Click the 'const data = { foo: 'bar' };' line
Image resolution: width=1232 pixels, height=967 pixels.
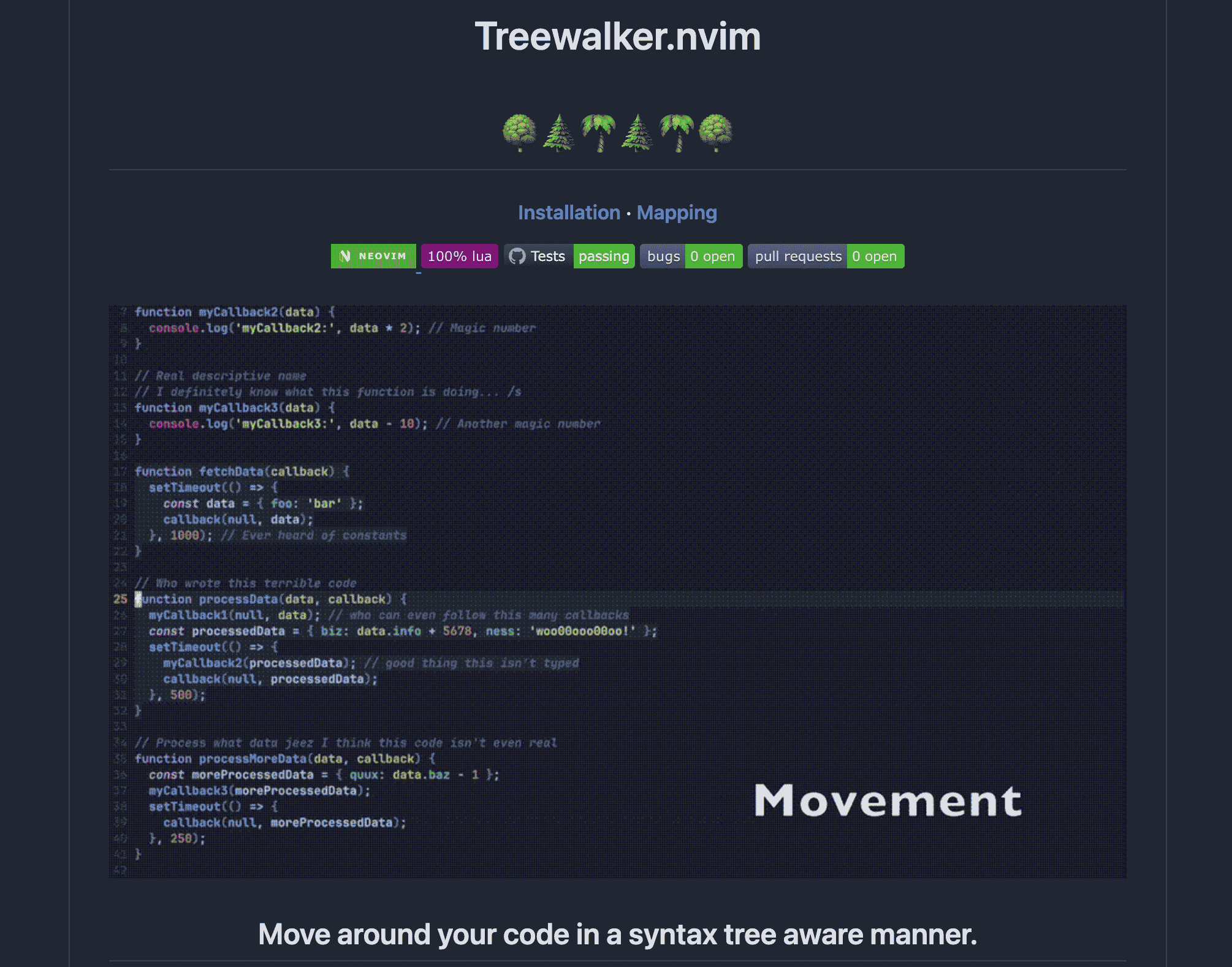[263, 504]
